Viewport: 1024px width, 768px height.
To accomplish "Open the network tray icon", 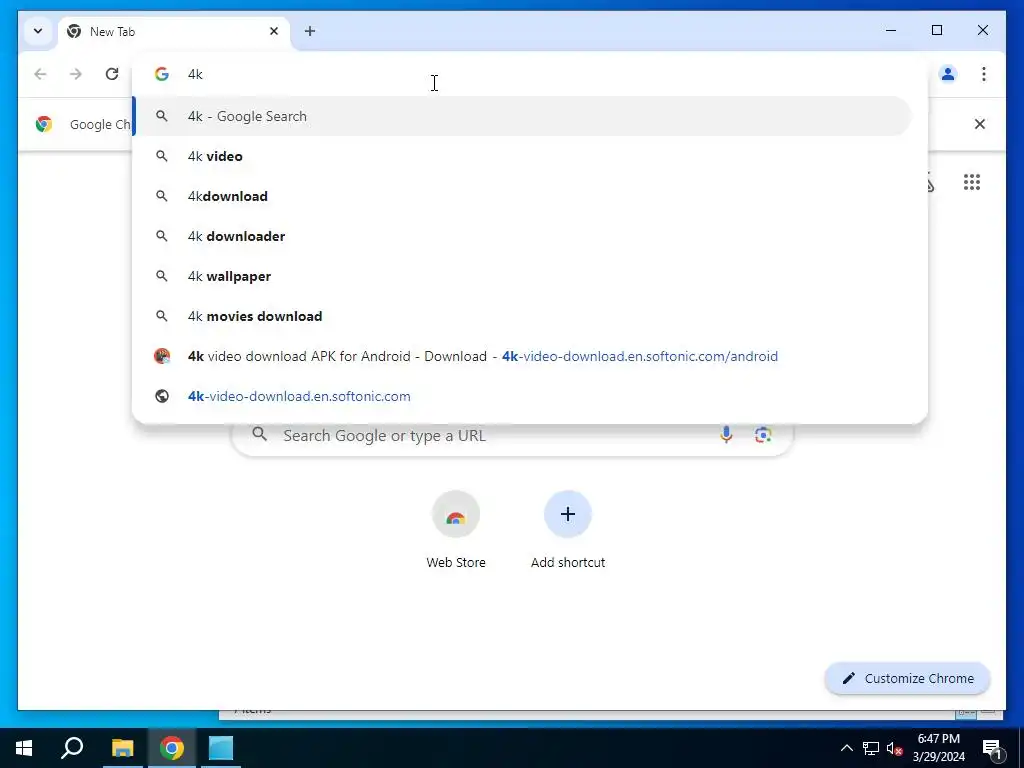I will coord(871,748).
